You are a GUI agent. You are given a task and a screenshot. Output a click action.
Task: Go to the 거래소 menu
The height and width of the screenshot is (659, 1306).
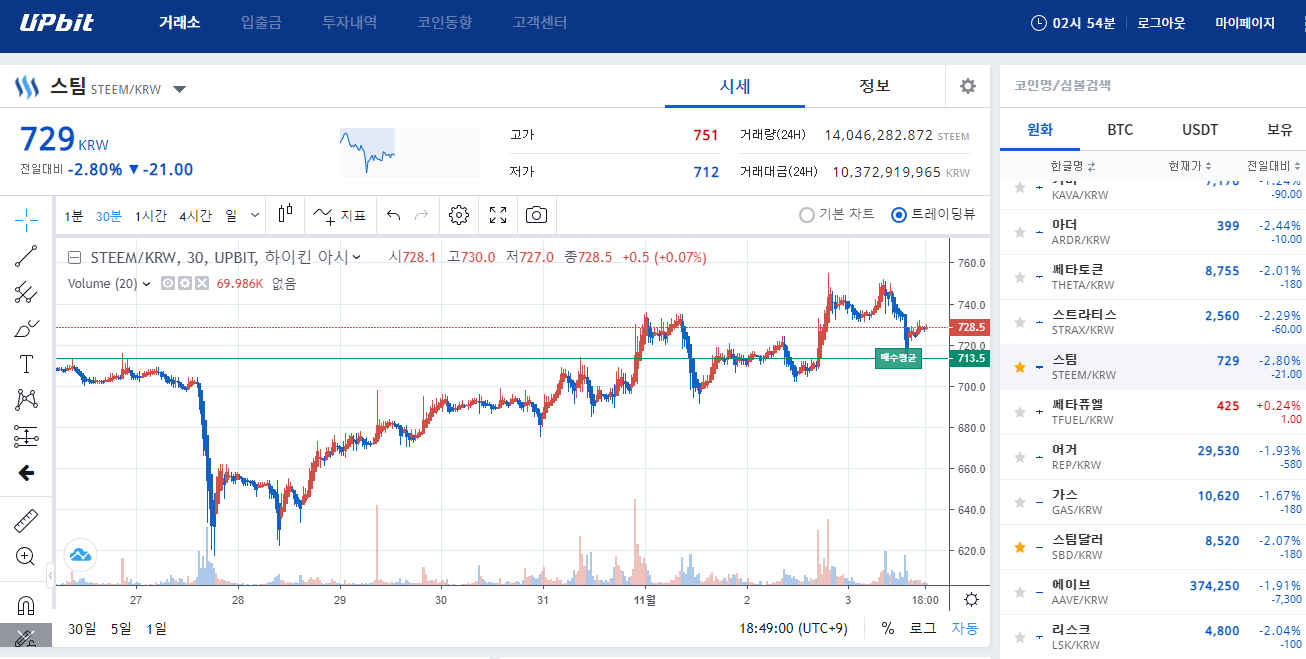click(180, 22)
